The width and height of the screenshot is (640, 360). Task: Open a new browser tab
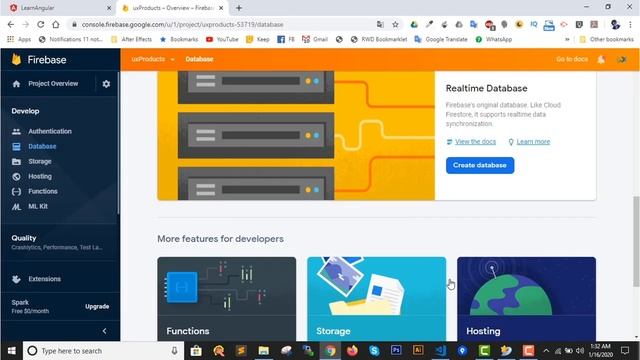pos(239,8)
